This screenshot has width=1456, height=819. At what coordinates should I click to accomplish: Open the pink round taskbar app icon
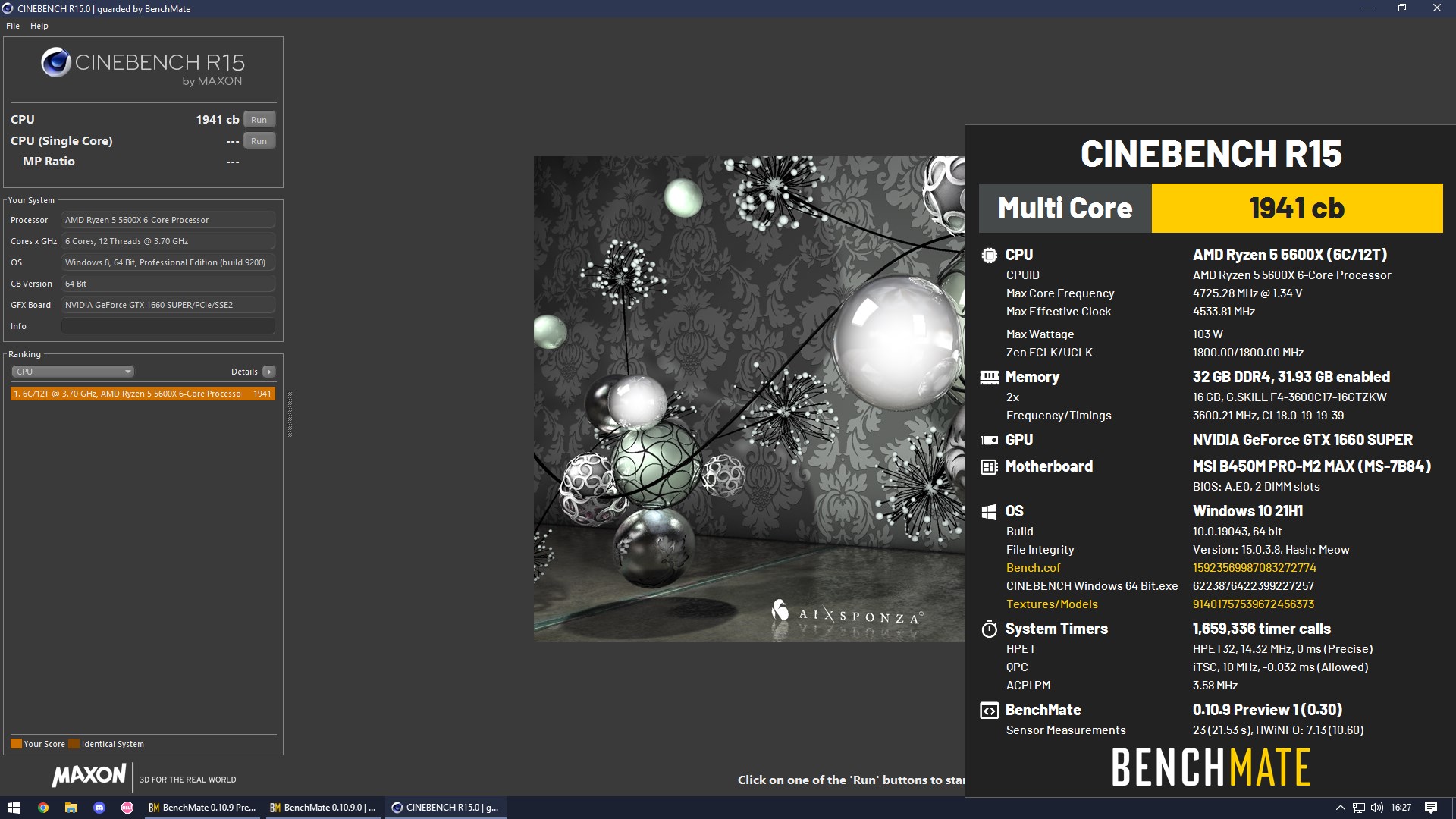click(x=127, y=808)
